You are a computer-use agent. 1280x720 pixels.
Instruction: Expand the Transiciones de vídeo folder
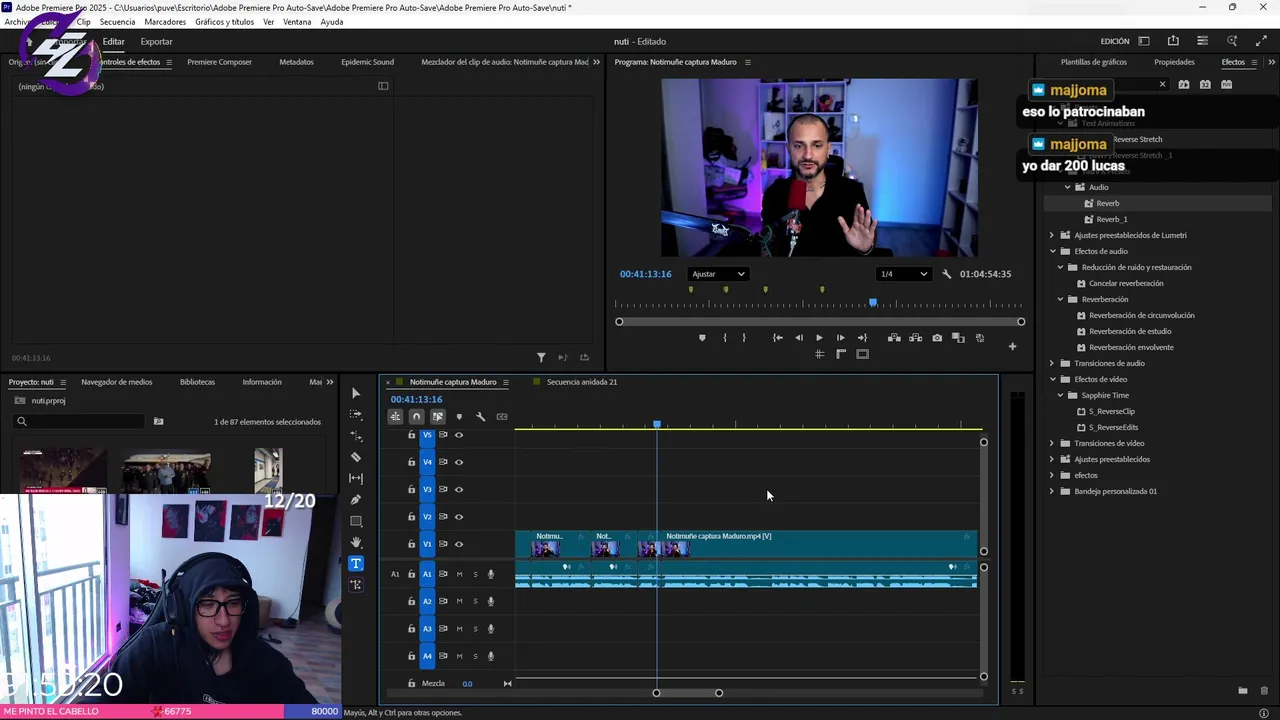pyautogui.click(x=1052, y=443)
